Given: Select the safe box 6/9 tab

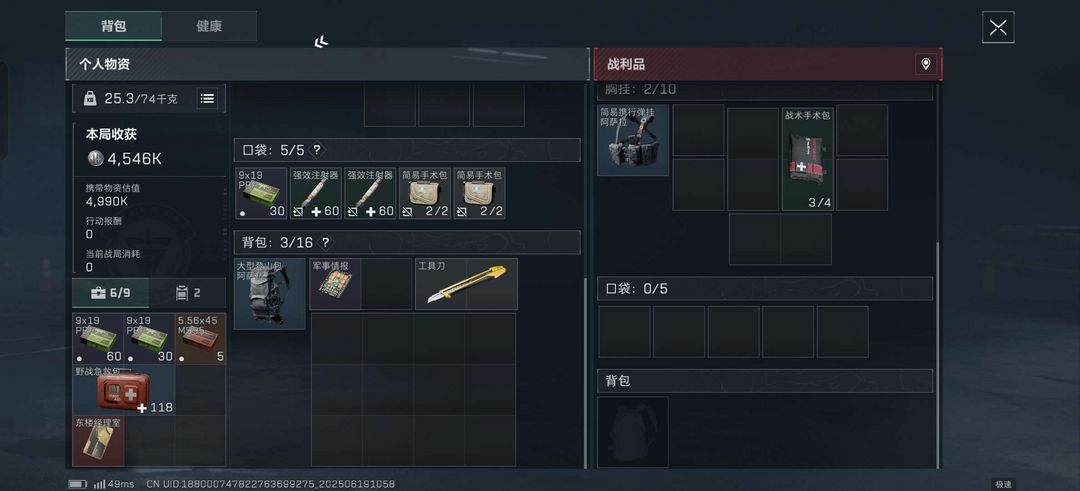Looking at the screenshot, I should [x=110, y=293].
